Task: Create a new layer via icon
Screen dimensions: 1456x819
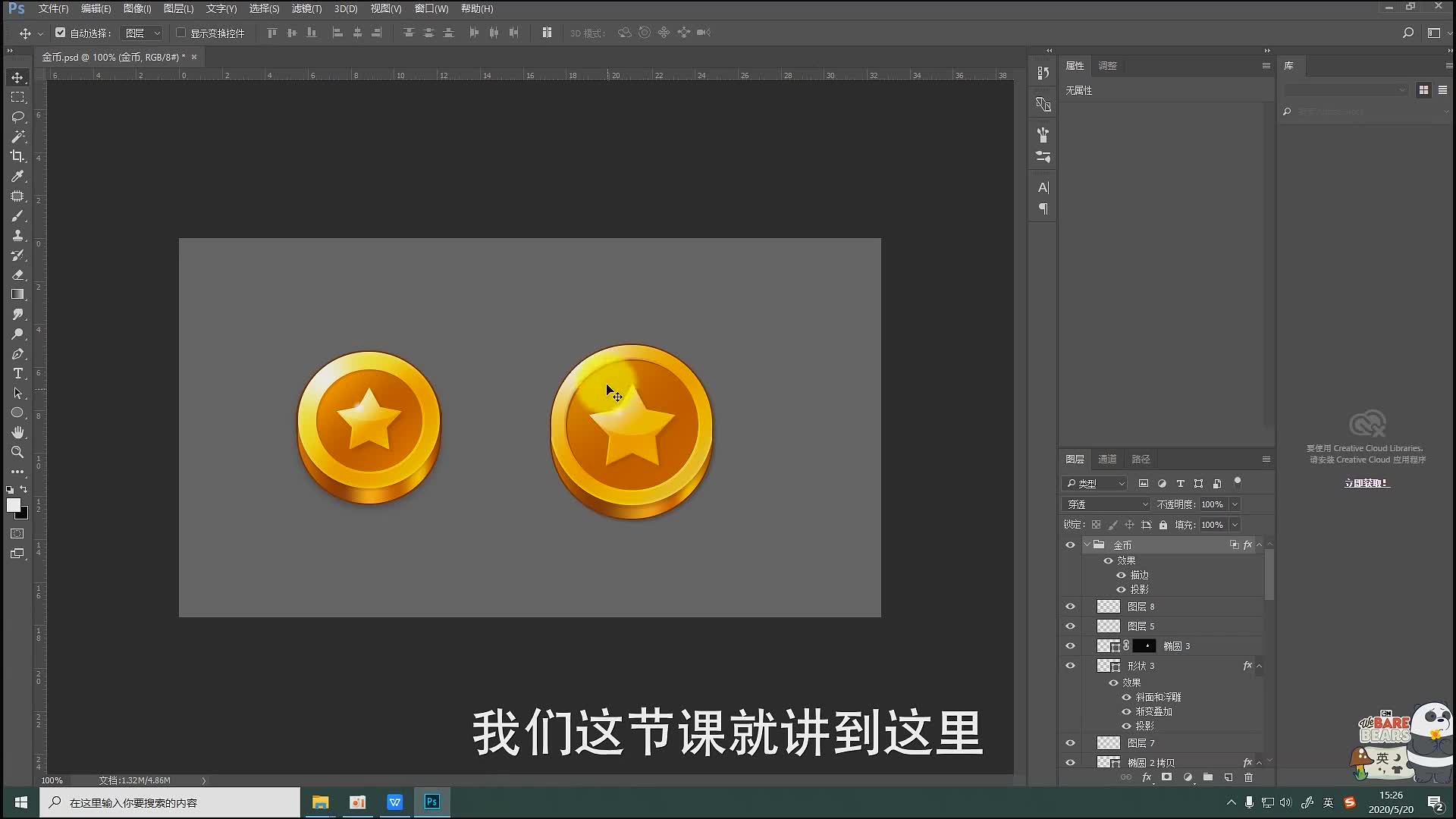Action: click(x=1228, y=777)
